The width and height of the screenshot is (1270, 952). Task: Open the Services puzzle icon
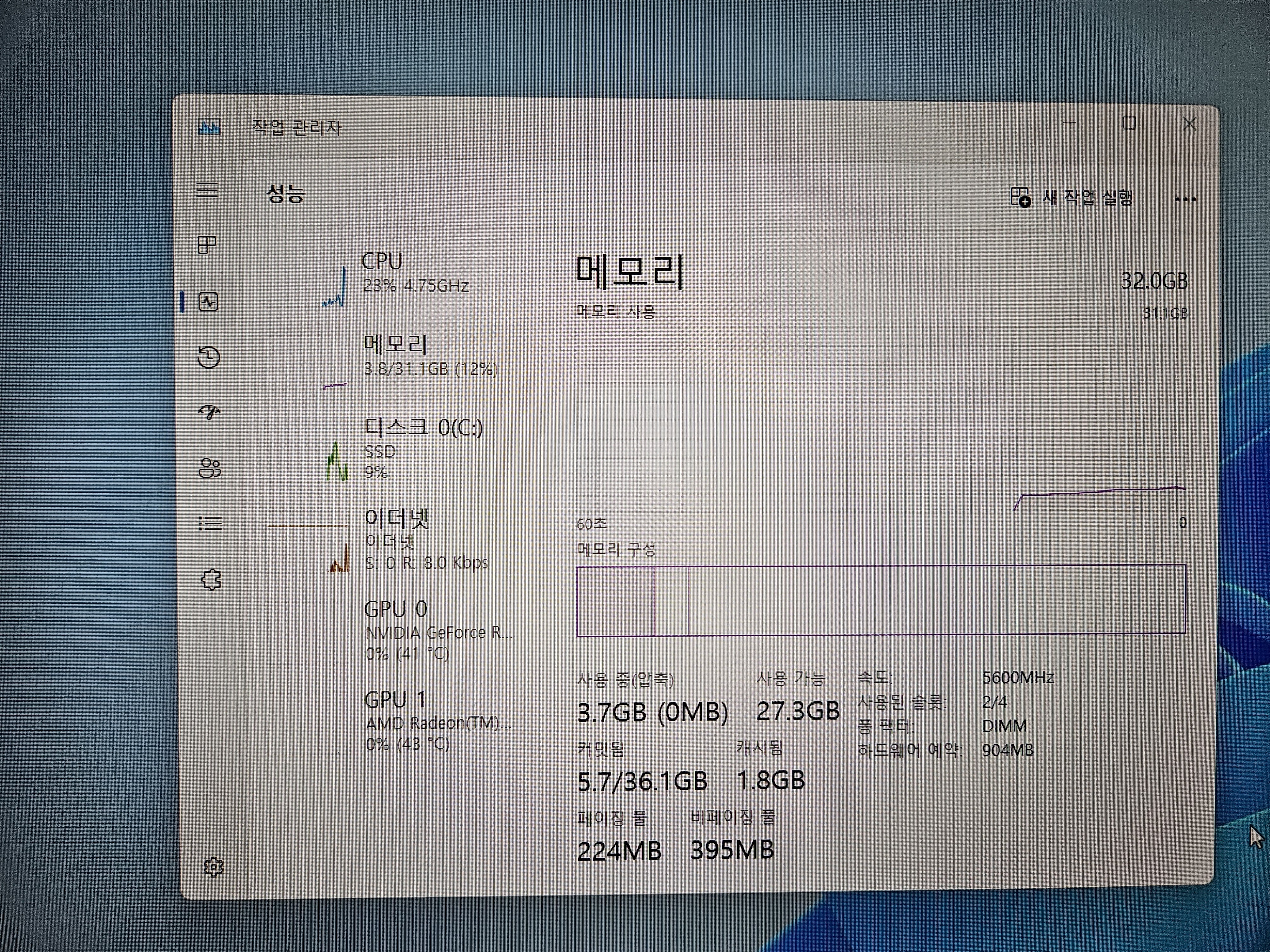pyautogui.click(x=211, y=579)
